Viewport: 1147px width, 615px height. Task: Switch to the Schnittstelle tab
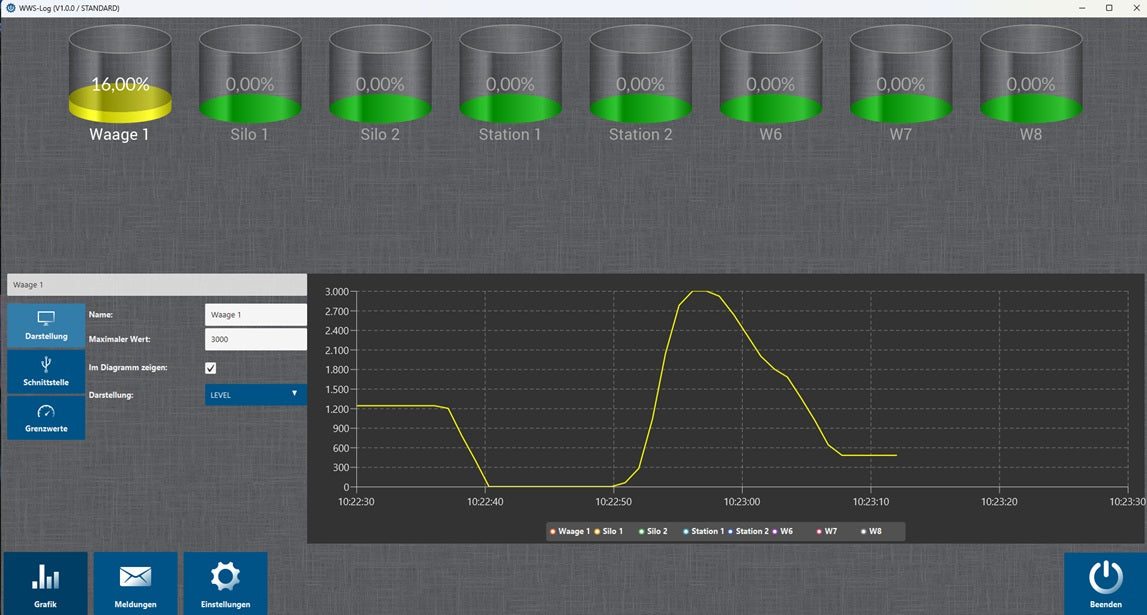[46, 372]
